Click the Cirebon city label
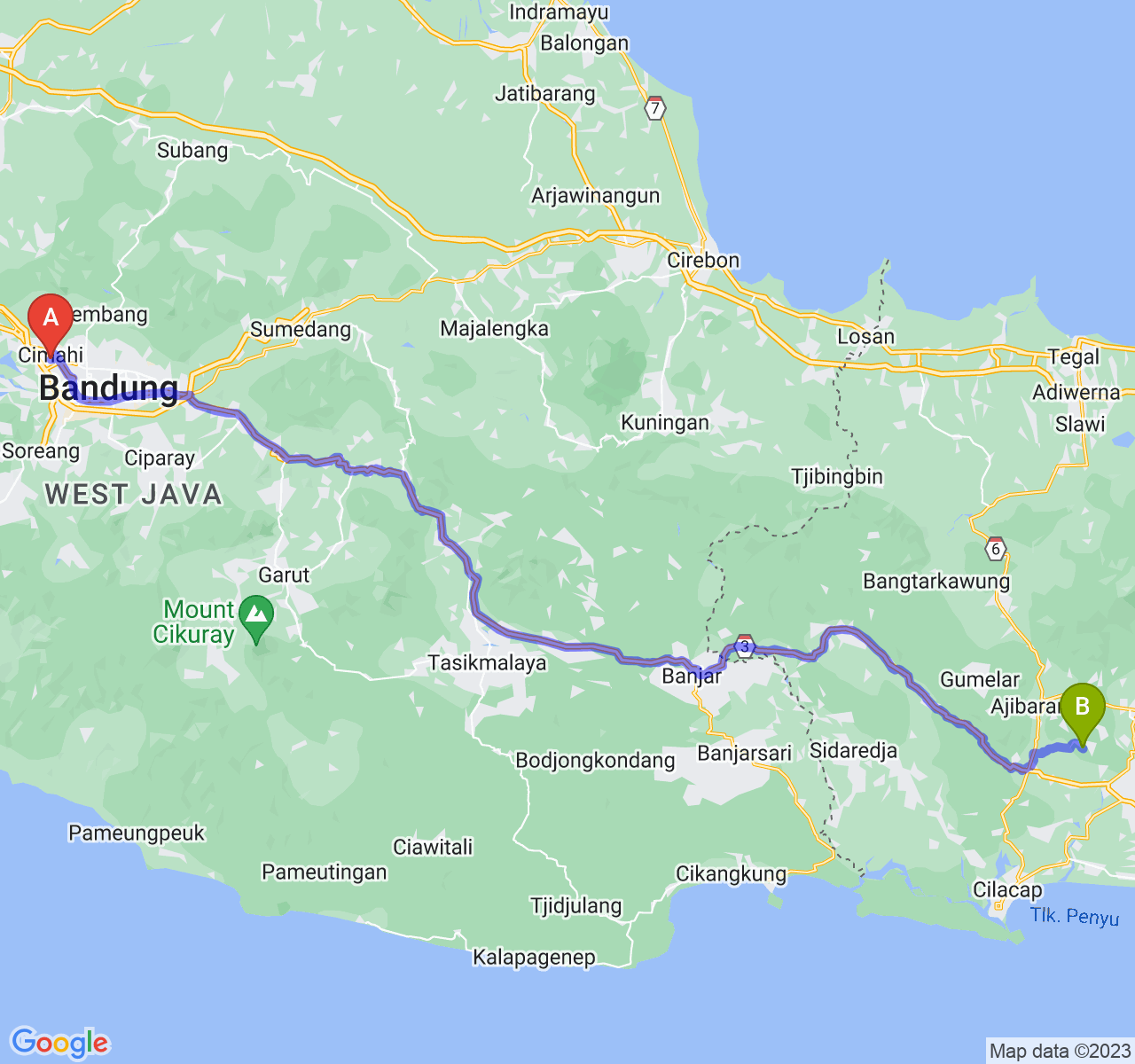Image resolution: width=1135 pixels, height=1064 pixels. click(x=703, y=261)
